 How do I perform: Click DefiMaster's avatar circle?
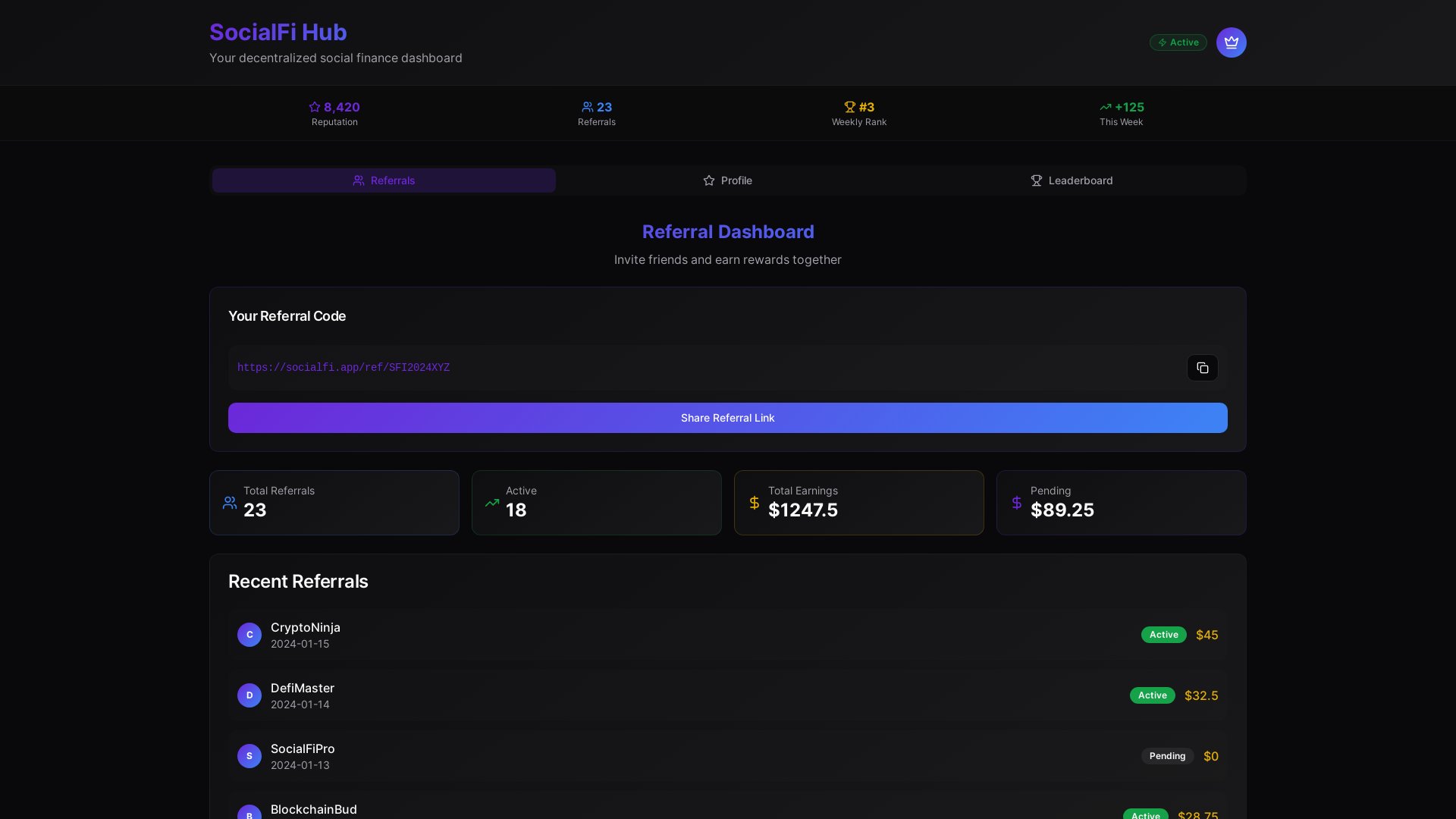(x=249, y=695)
